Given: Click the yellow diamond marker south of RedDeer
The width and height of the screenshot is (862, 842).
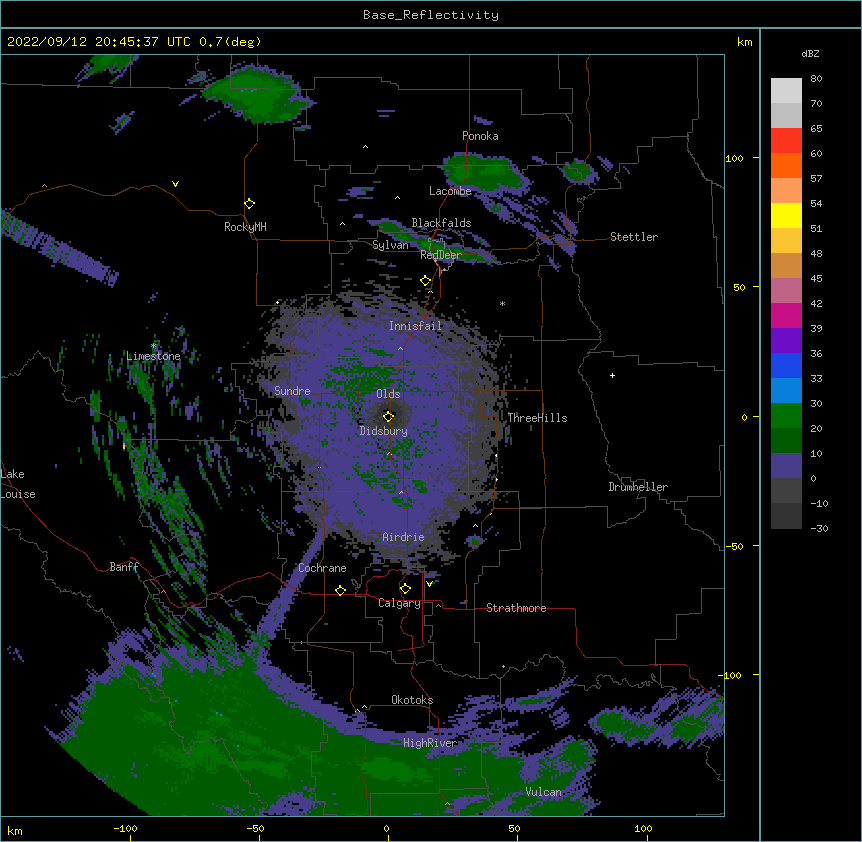Looking at the screenshot, I should tap(426, 281).
